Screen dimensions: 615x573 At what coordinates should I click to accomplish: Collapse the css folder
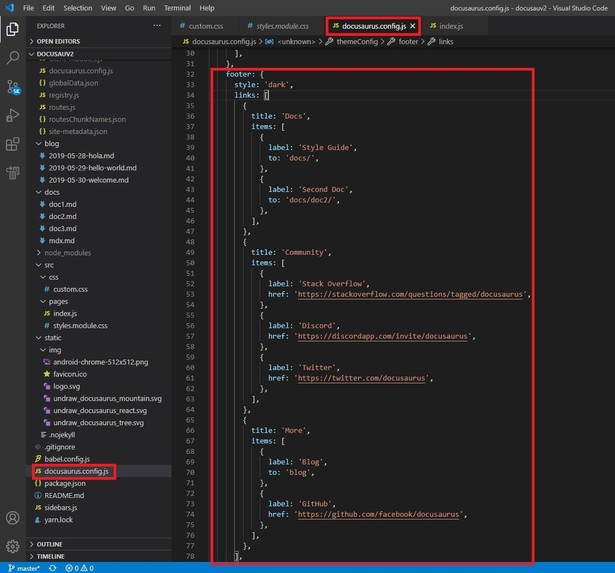tap(54, 277)
